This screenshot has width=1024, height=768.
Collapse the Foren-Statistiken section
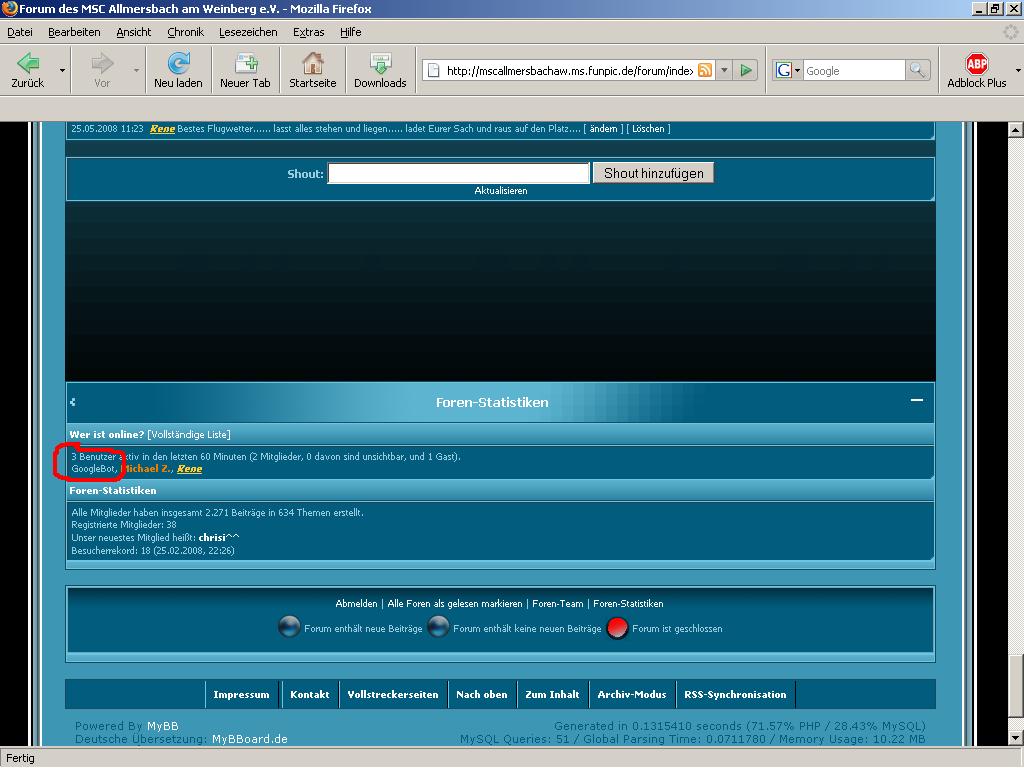pyautogui.click(x=916, y=400)
